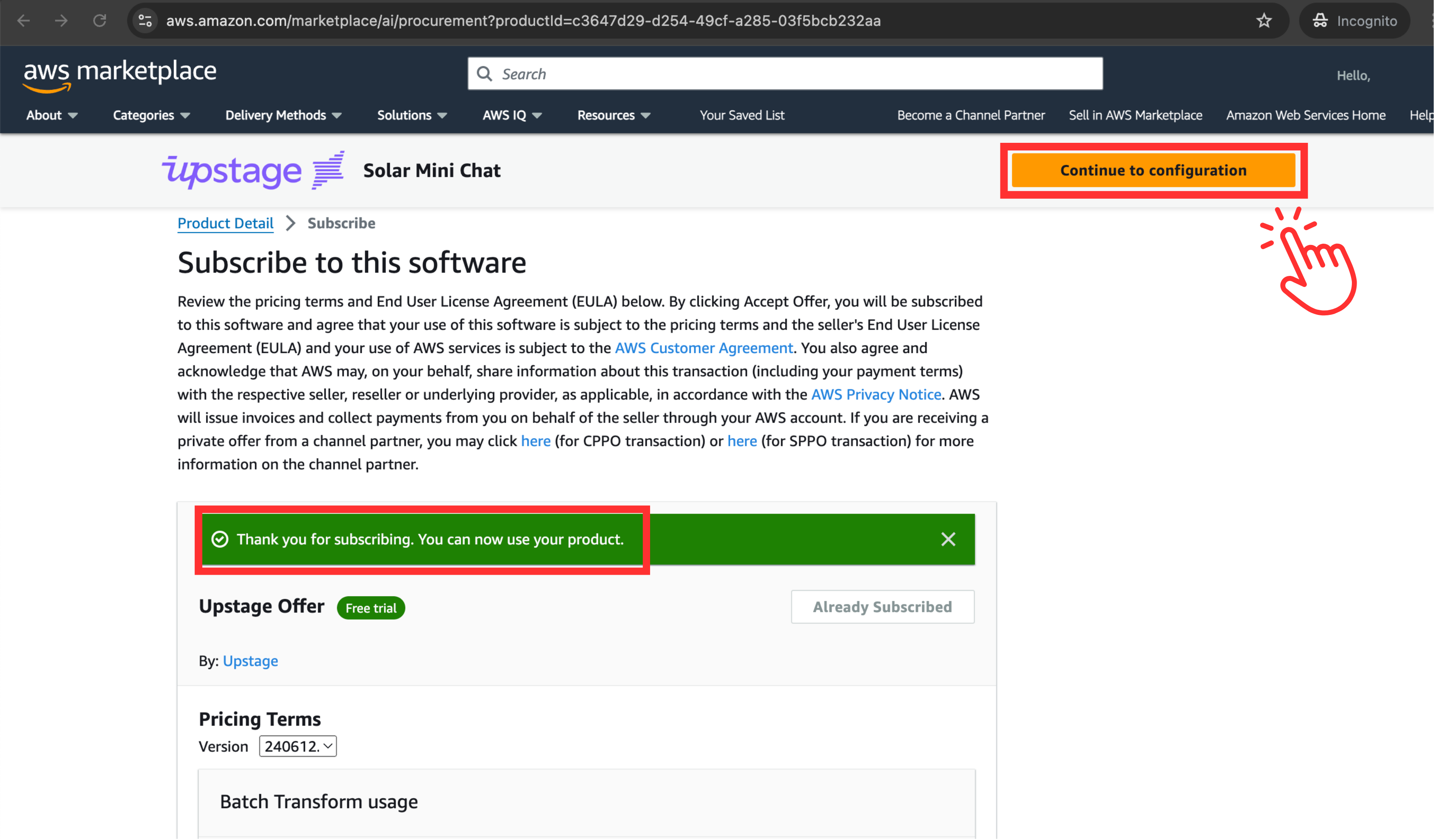Open the AWS Privacy Notice link
The width and height of the screenshot is (1435, 840).
click(877, 395)
